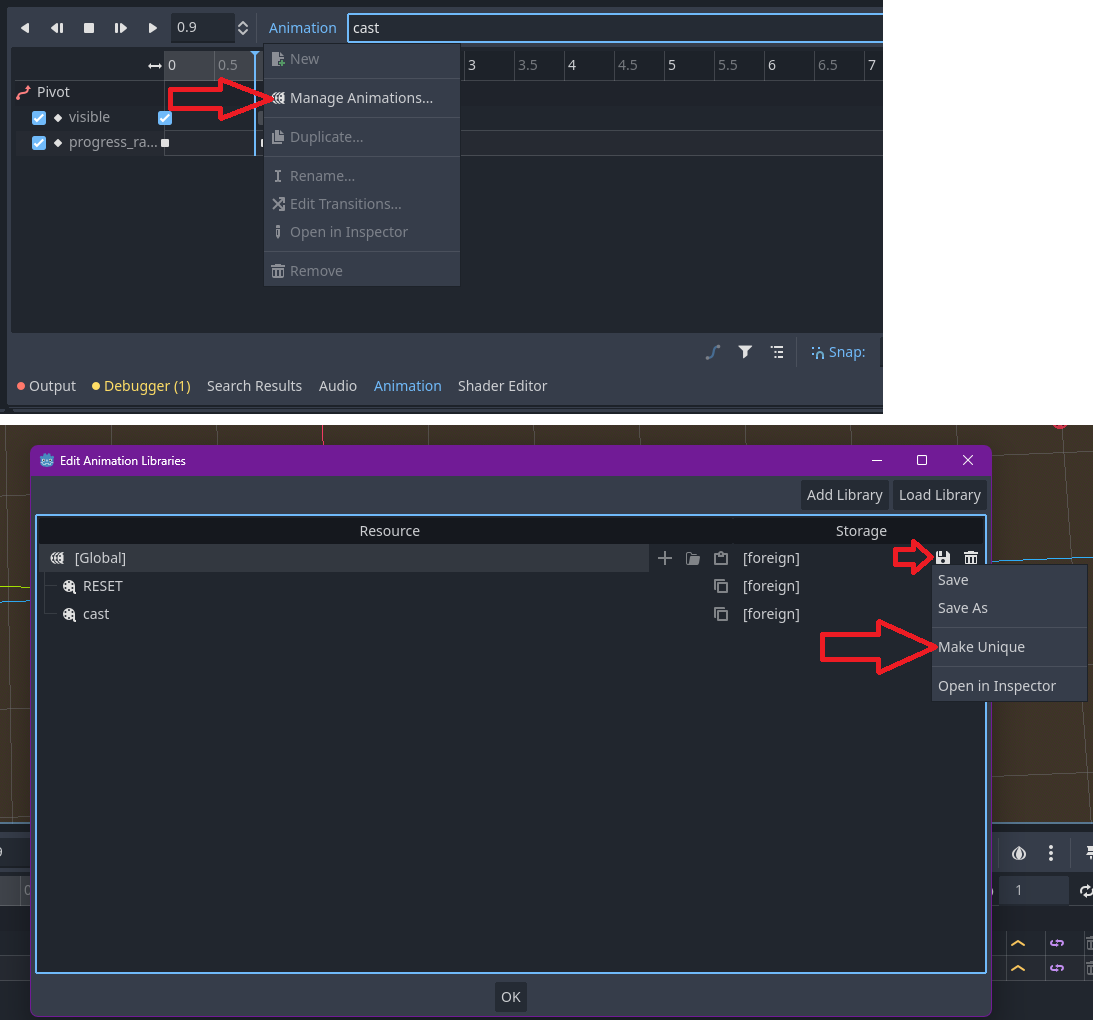Screen dimensions: 1095x1025
Task: Increase playback speed with the stepper up arrow
Action: coord(241,22)
